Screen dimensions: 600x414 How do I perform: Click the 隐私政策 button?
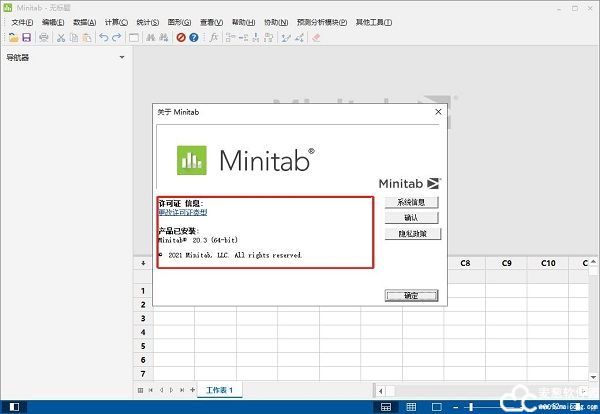tap(413, 233)
